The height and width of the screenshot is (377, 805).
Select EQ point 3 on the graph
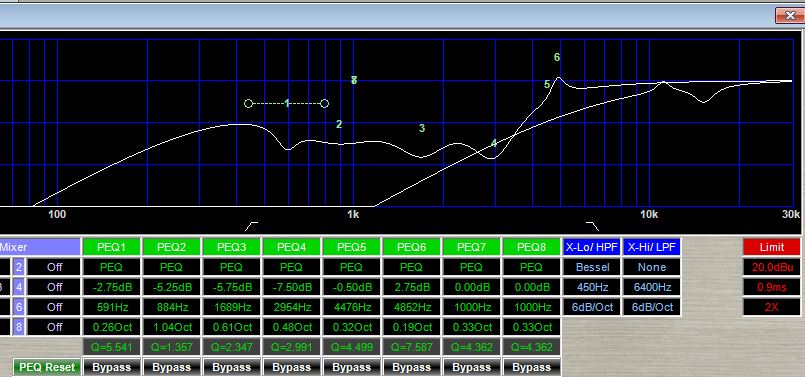pos(422,128)
